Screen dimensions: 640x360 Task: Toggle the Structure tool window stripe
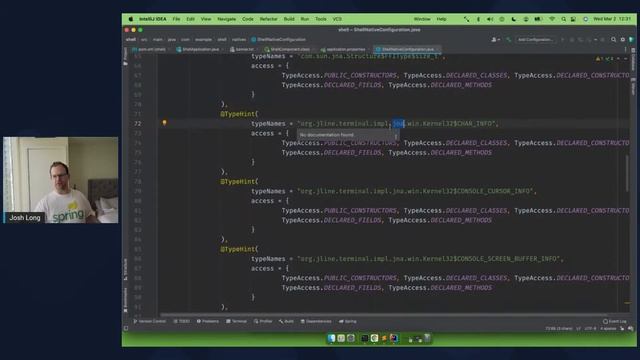click(x=126, y=269)
